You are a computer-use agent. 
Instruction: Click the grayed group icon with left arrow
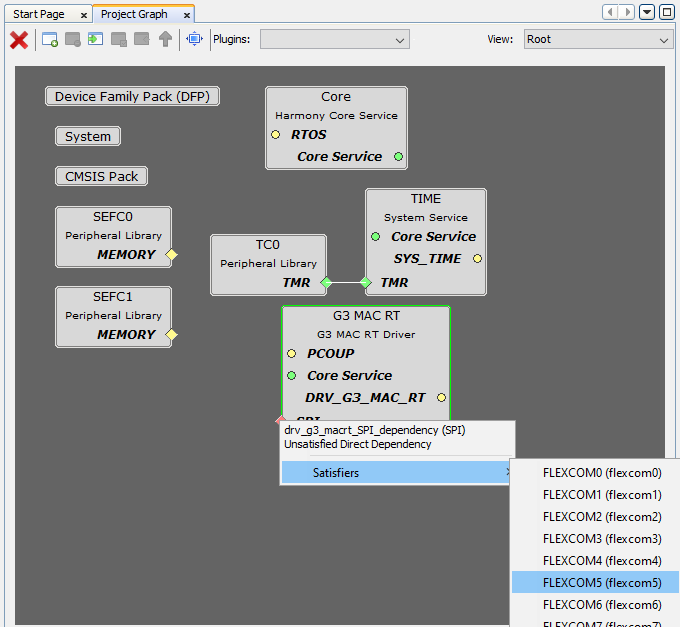click(142, 39)
